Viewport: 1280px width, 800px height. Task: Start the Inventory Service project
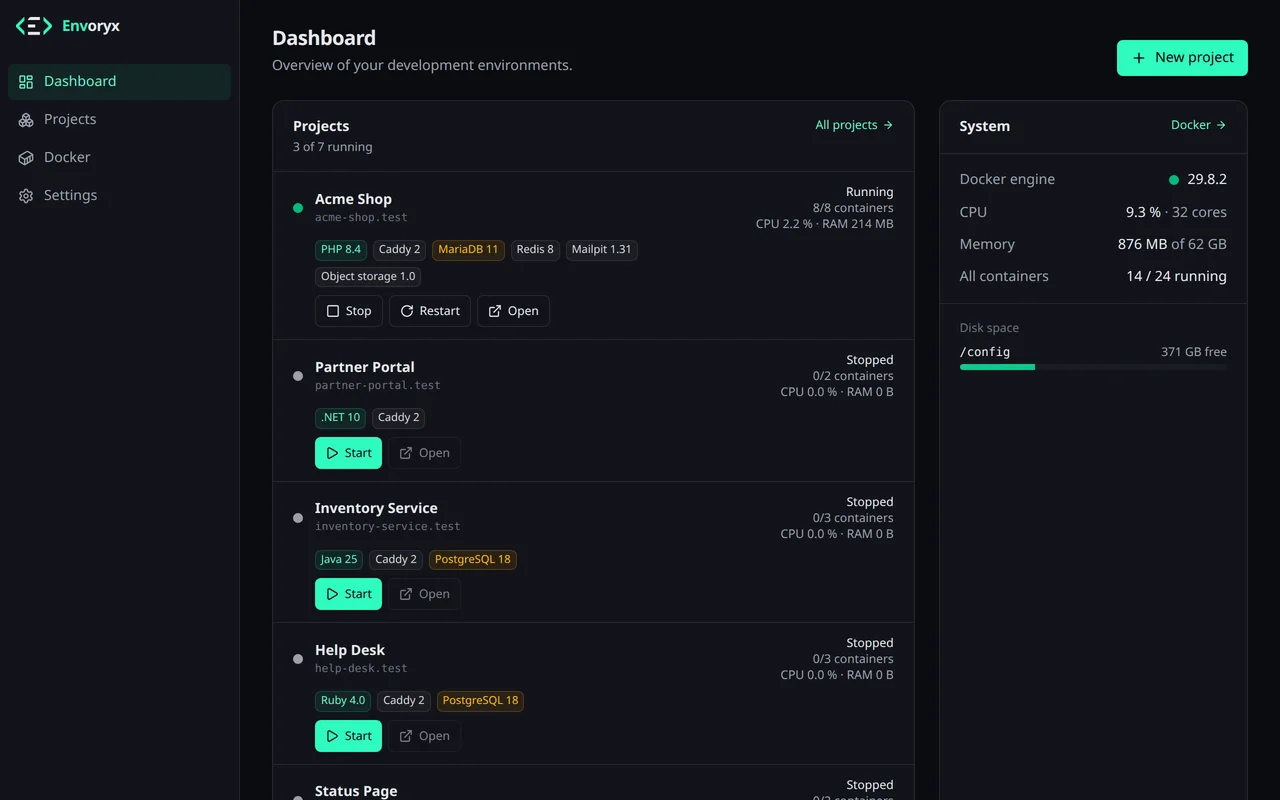tap(348, 594)
